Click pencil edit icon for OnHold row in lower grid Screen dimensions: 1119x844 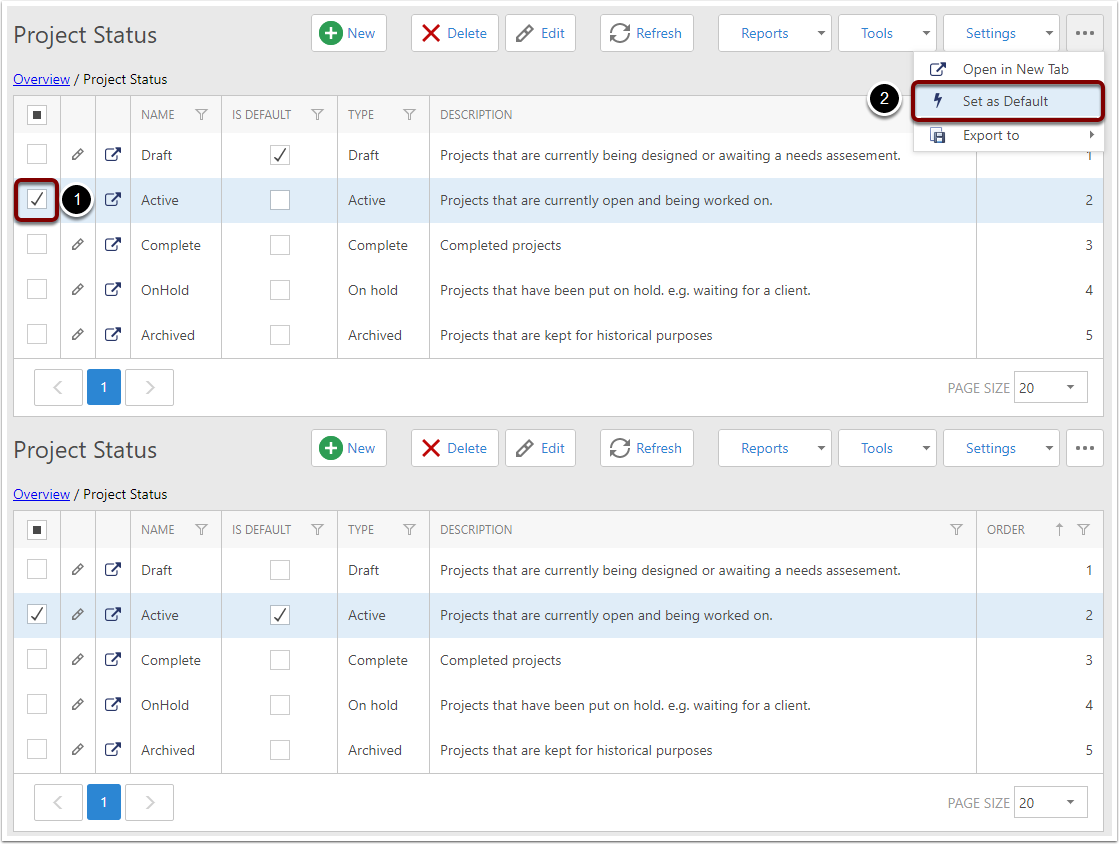pyautogui.click(x=77, y=705)
